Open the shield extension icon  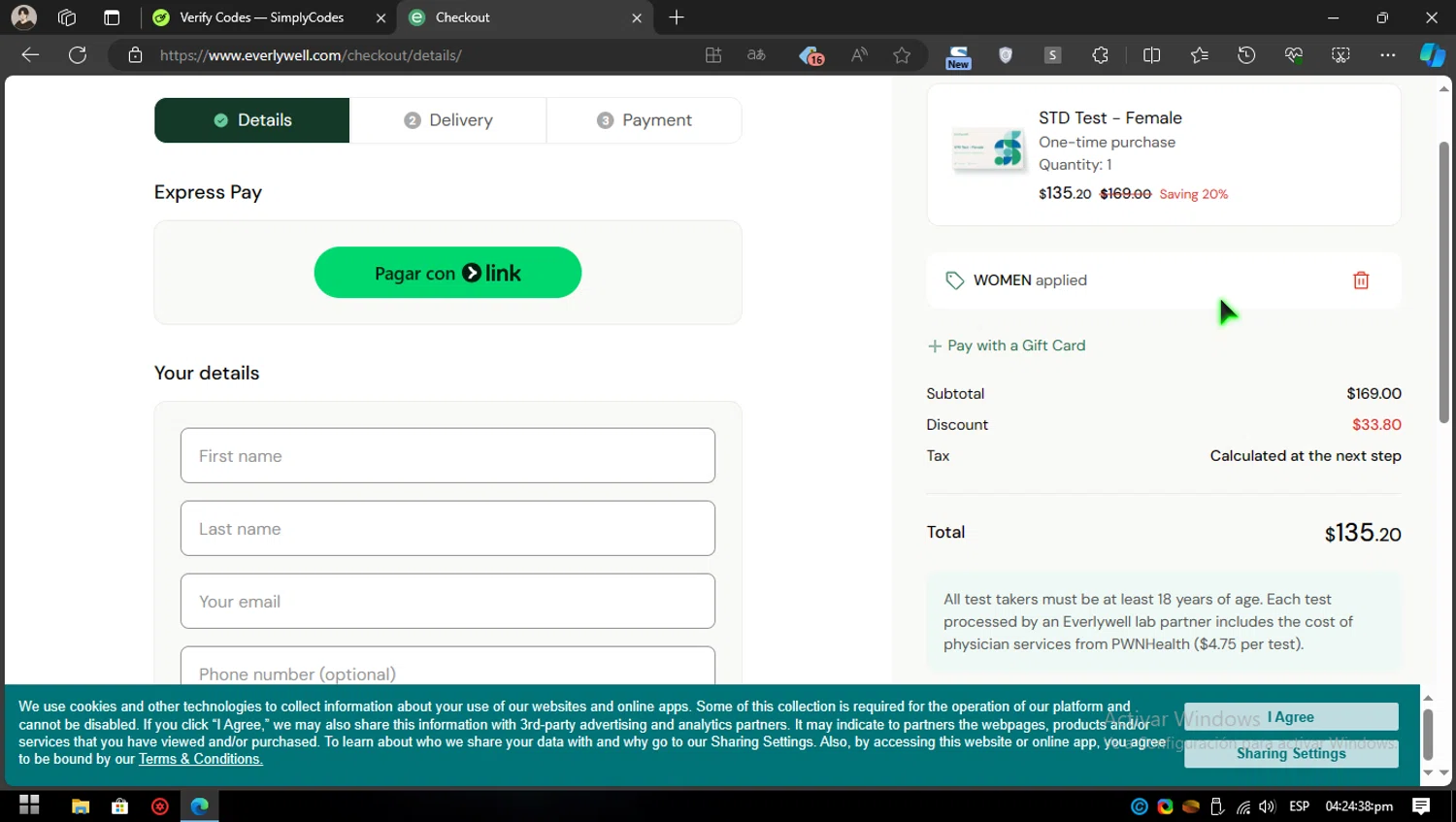pyautogui.click(x=1006, y=55)
